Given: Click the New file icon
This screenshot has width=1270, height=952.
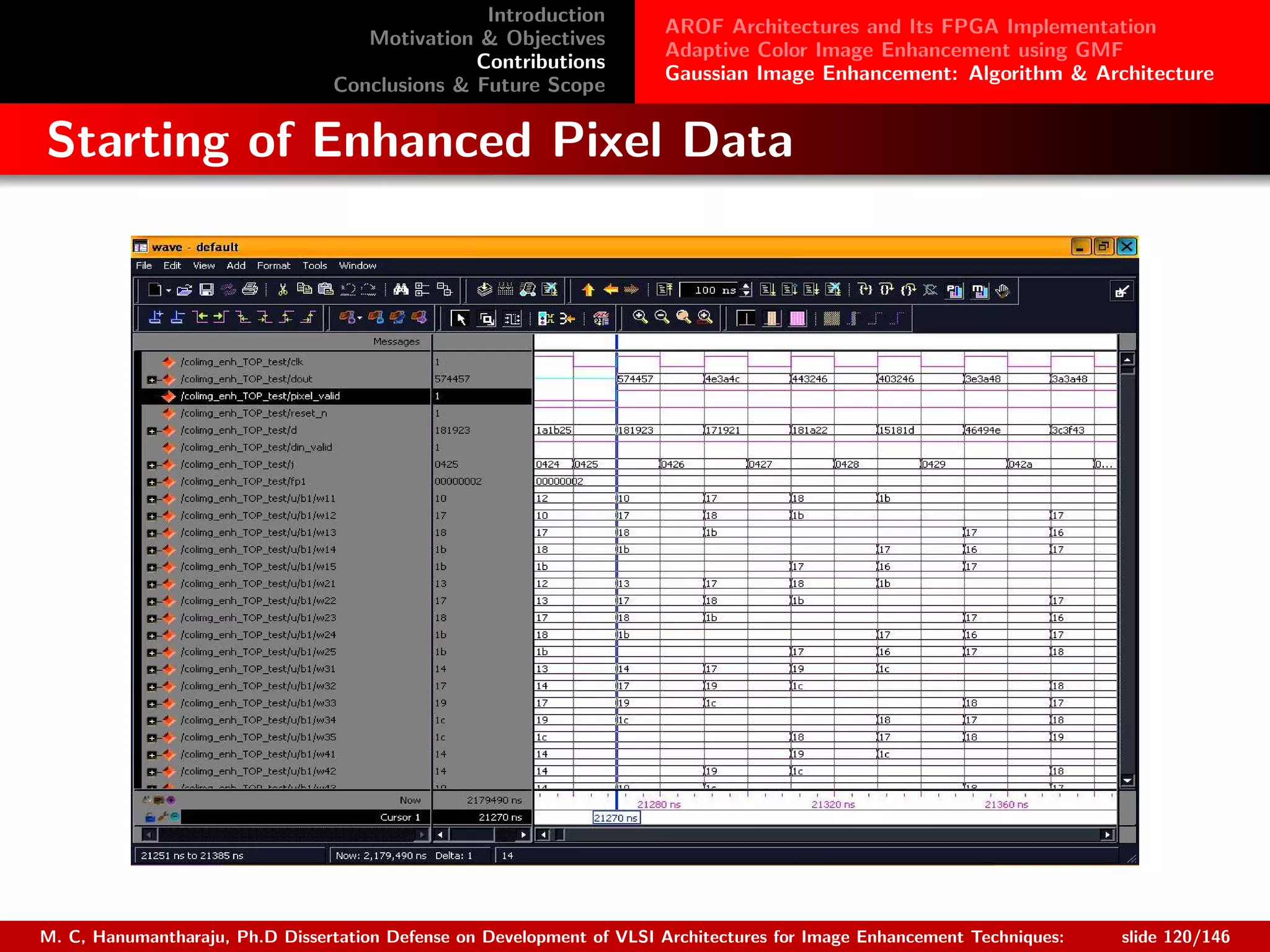Looking at the screenshot, I should pyautogui.click(x=154, y=289).
